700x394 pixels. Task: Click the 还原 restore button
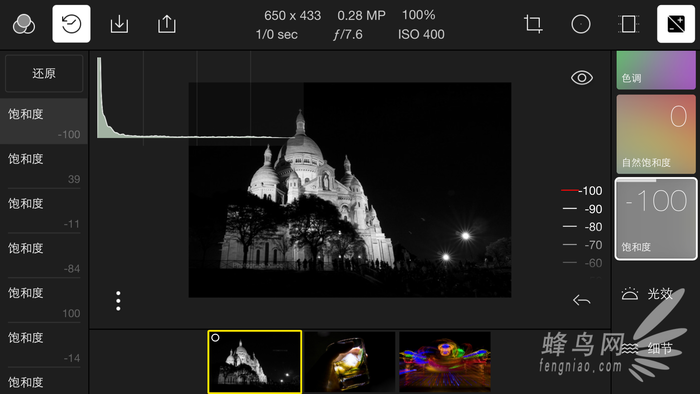[x=44, y=73]
